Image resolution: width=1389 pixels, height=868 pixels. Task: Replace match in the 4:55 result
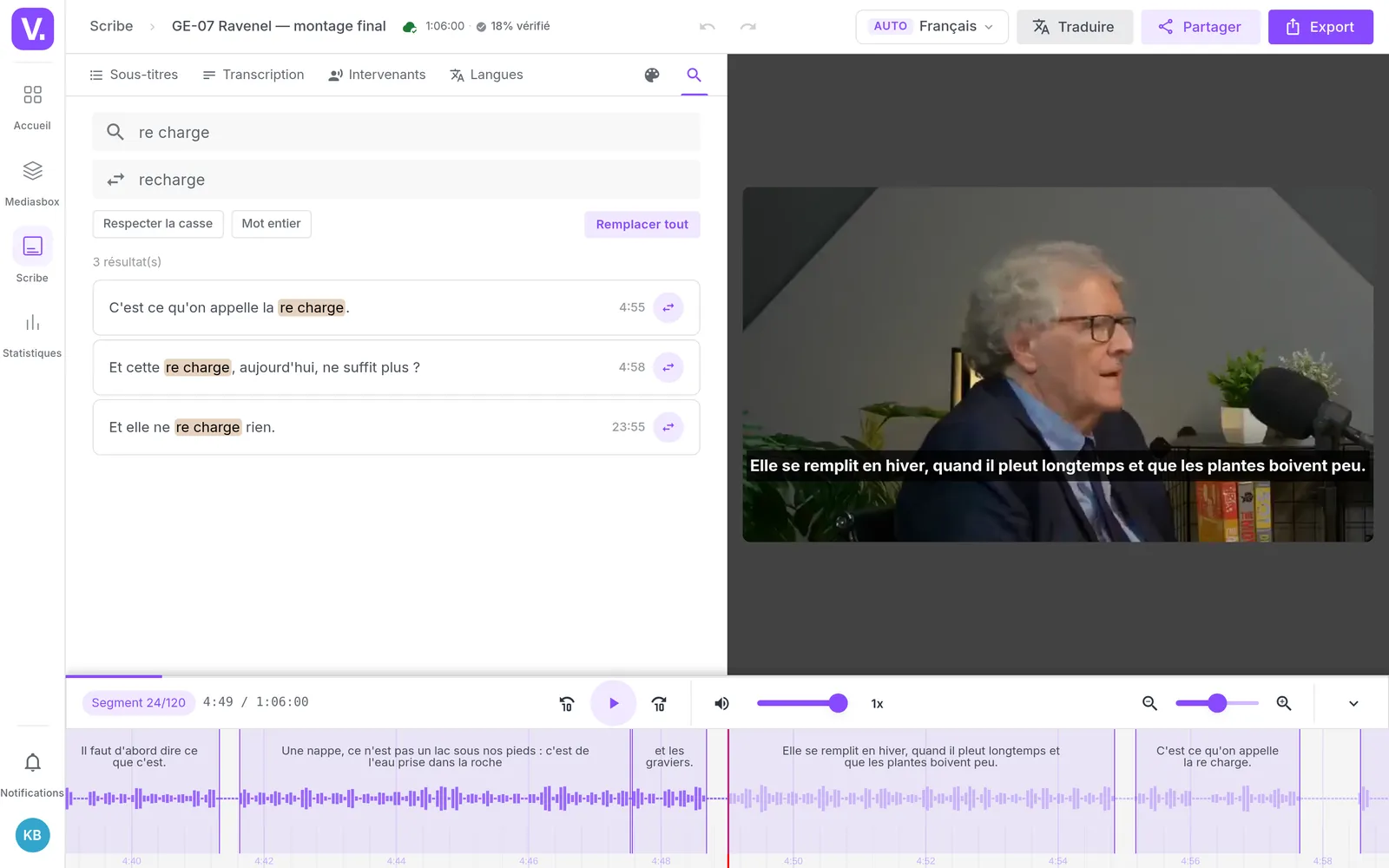click(x=668, y=307)
